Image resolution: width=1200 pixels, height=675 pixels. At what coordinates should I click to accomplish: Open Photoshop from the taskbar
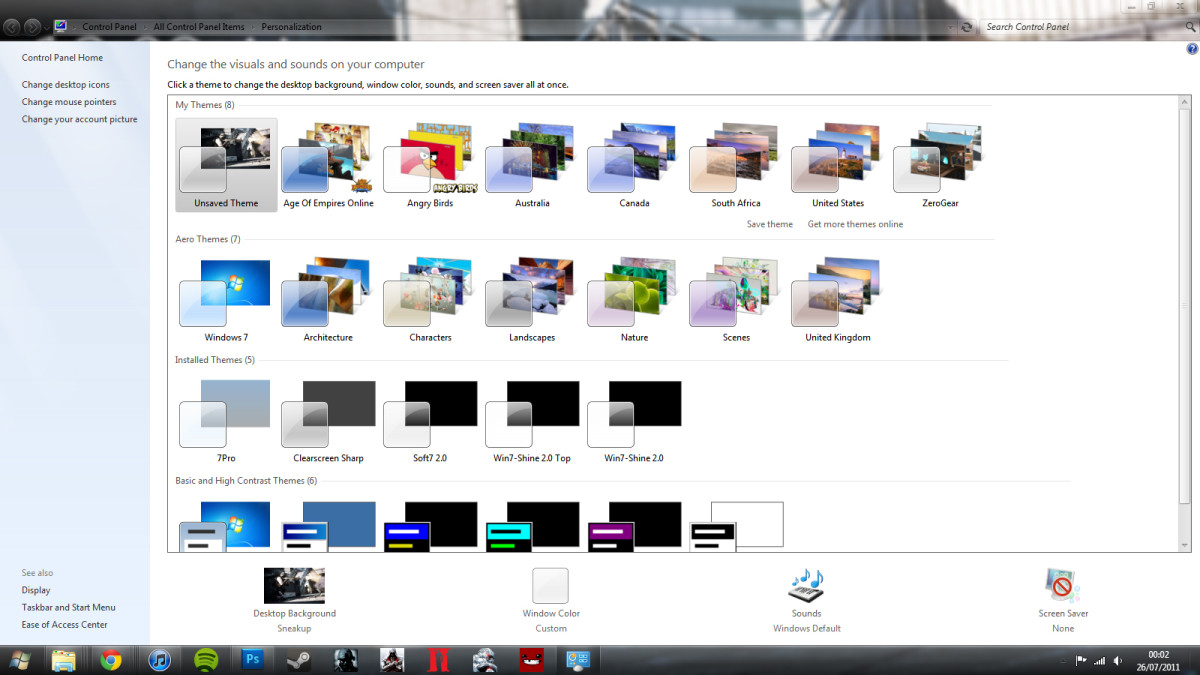252,659
